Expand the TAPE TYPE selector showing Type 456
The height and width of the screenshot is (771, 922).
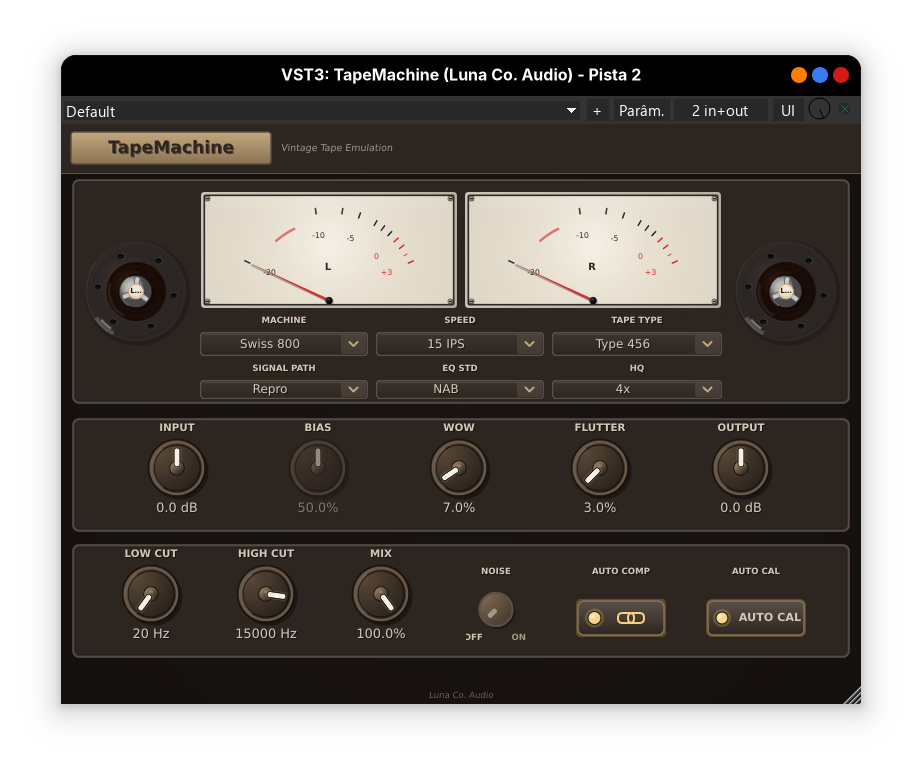point(636,343)
